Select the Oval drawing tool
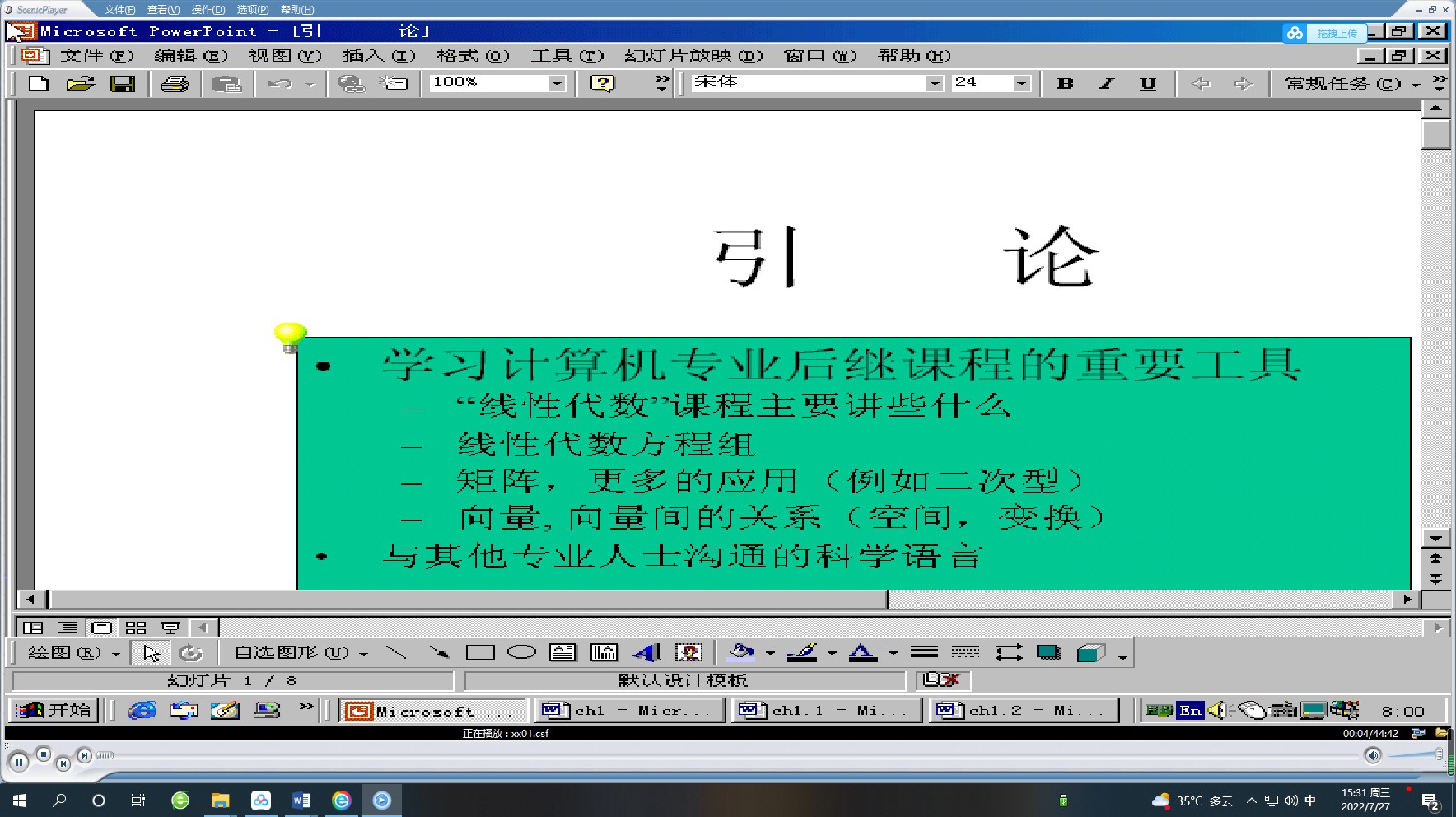This screenshot has width=1456, height=817. tap(521, 653)
